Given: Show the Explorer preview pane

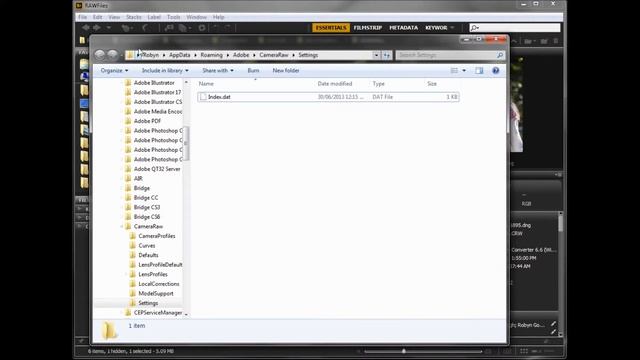Looking at the screenshot, I should pyautogui.click(x=479, y=71).
